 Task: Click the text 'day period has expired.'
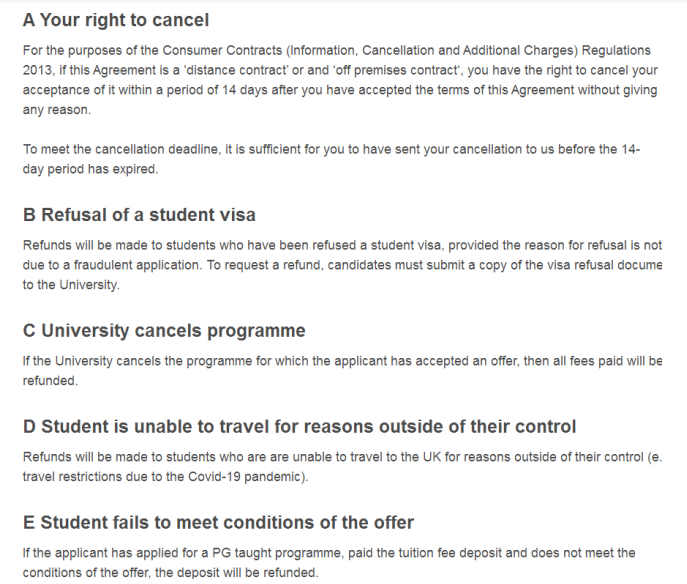click(91, 169)
